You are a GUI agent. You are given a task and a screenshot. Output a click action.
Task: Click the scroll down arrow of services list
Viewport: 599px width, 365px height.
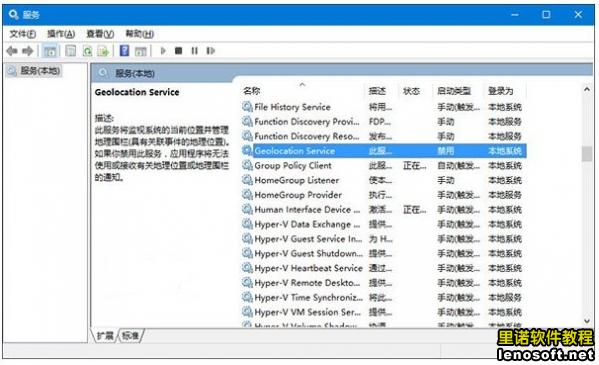pyautogui.click(x=587, y=321)
